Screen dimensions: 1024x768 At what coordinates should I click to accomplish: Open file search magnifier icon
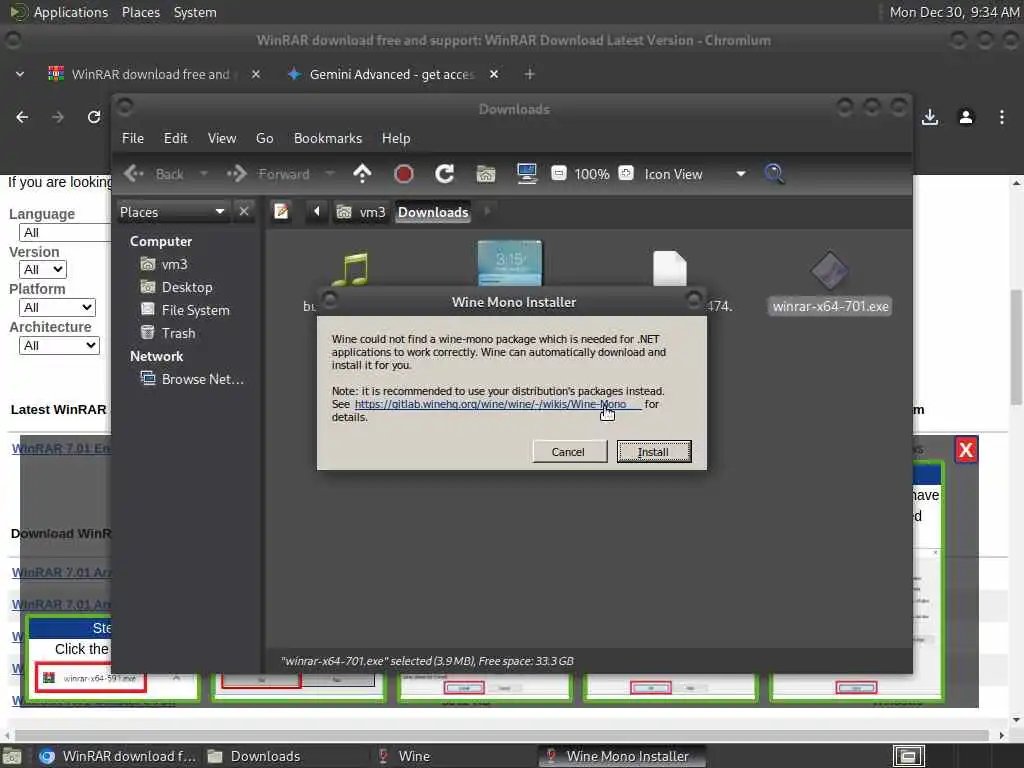(775, 174)
